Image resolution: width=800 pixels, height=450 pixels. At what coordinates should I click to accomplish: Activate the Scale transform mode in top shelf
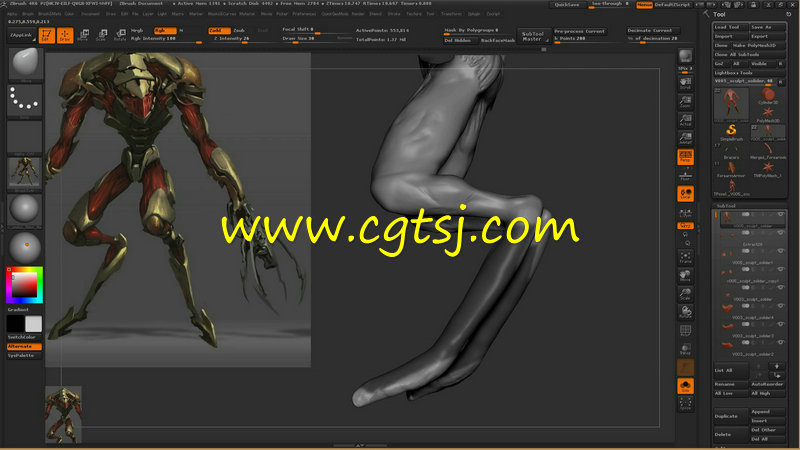click(102, 35)
